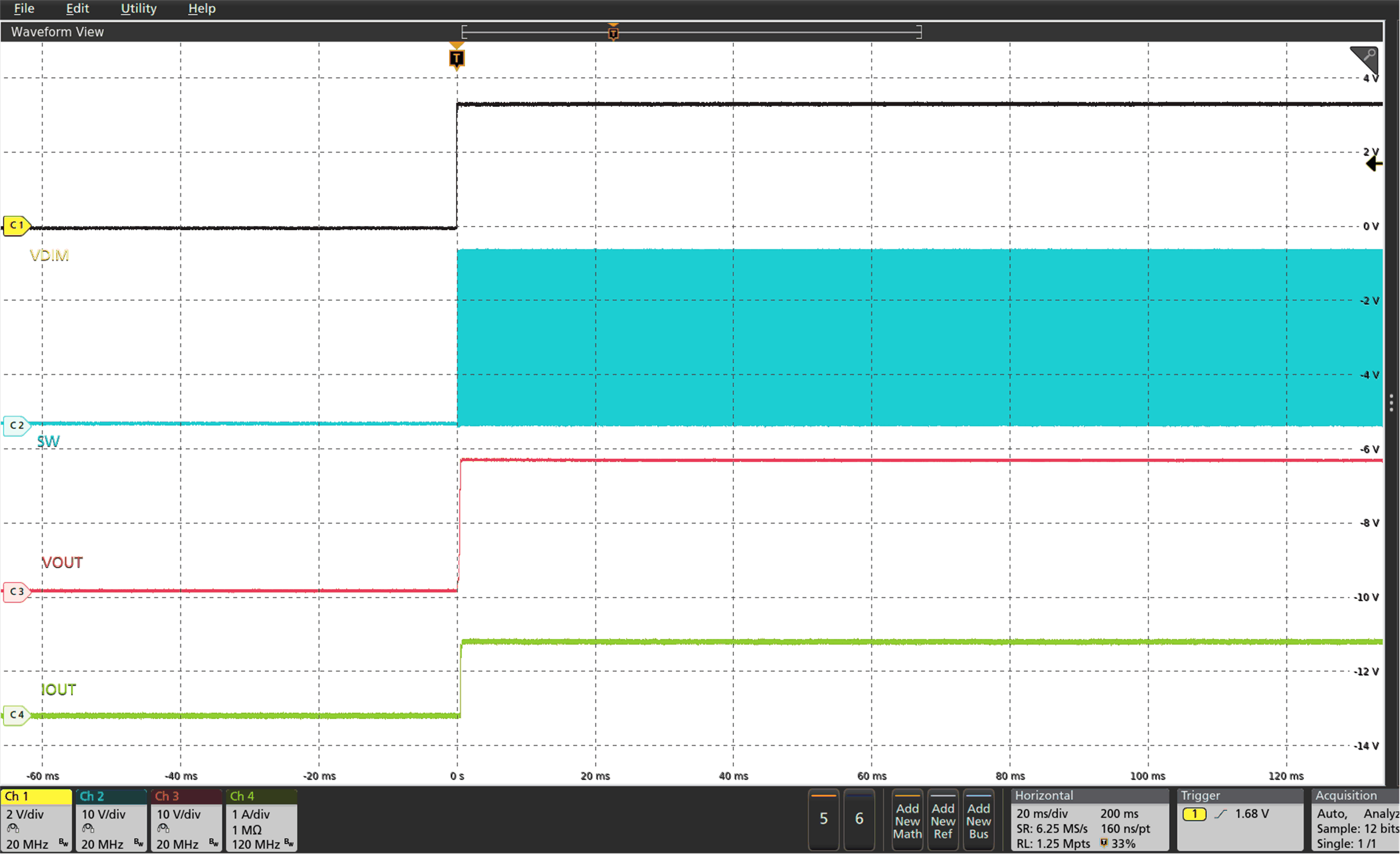The height and width of the screenshot is (854, 1400).
Task: Click Add New Bus
Action: point(979,821)
